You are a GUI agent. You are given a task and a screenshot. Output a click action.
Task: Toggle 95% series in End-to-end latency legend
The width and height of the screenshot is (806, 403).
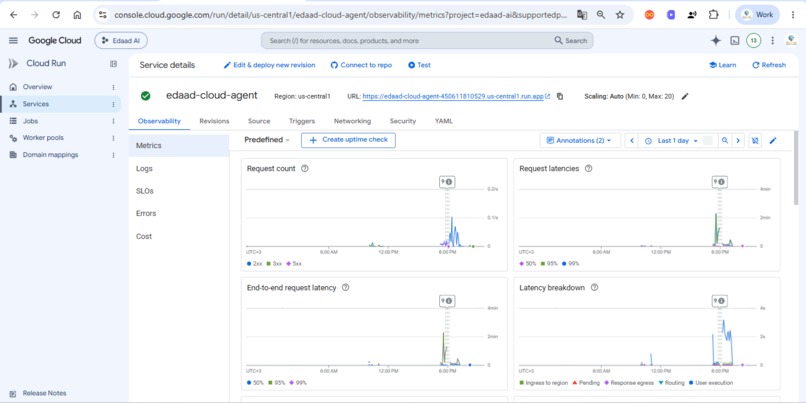click(277, 382)
